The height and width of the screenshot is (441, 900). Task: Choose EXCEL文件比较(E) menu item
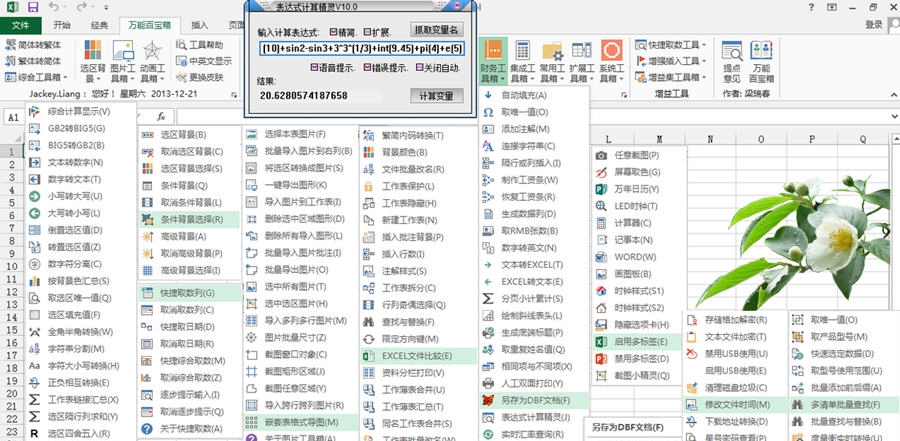click(419, 356)
